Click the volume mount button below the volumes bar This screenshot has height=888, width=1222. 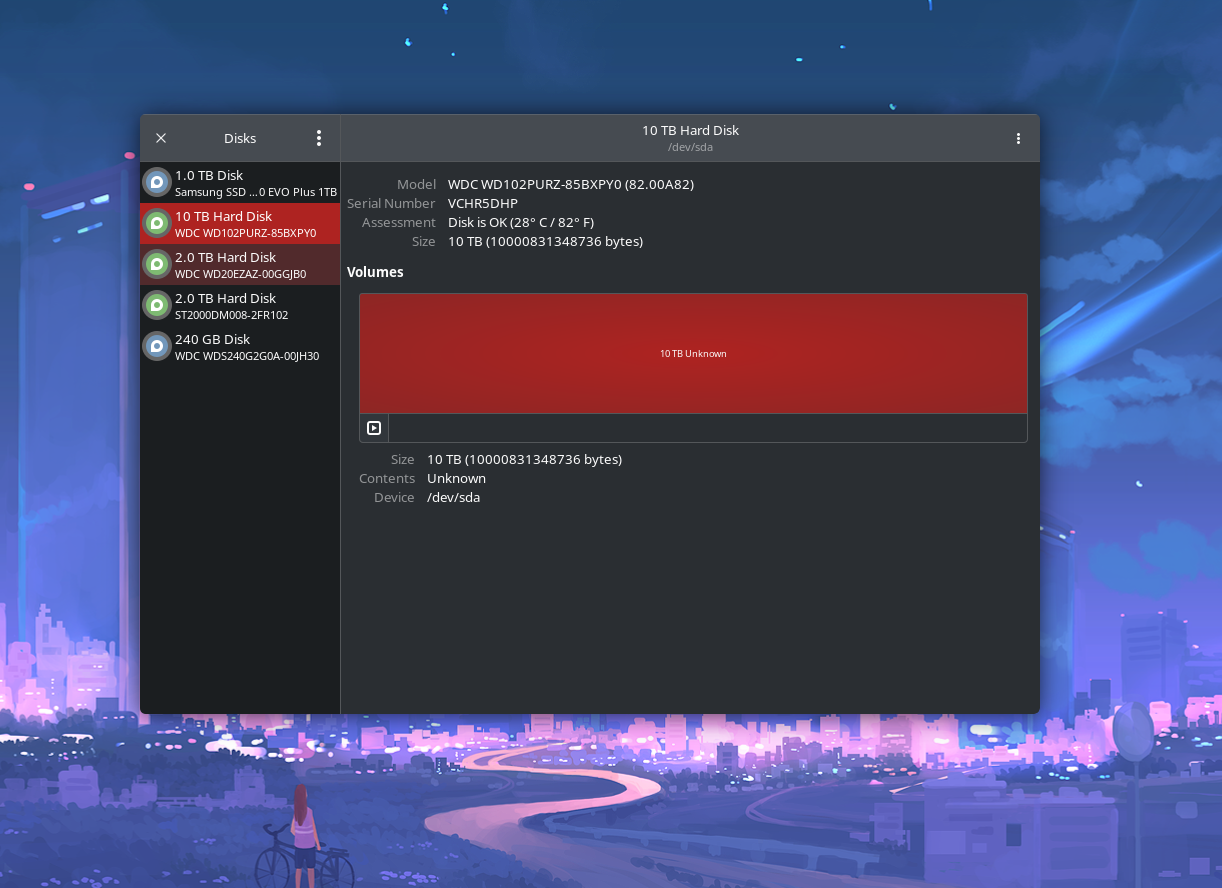coord(374,428)
